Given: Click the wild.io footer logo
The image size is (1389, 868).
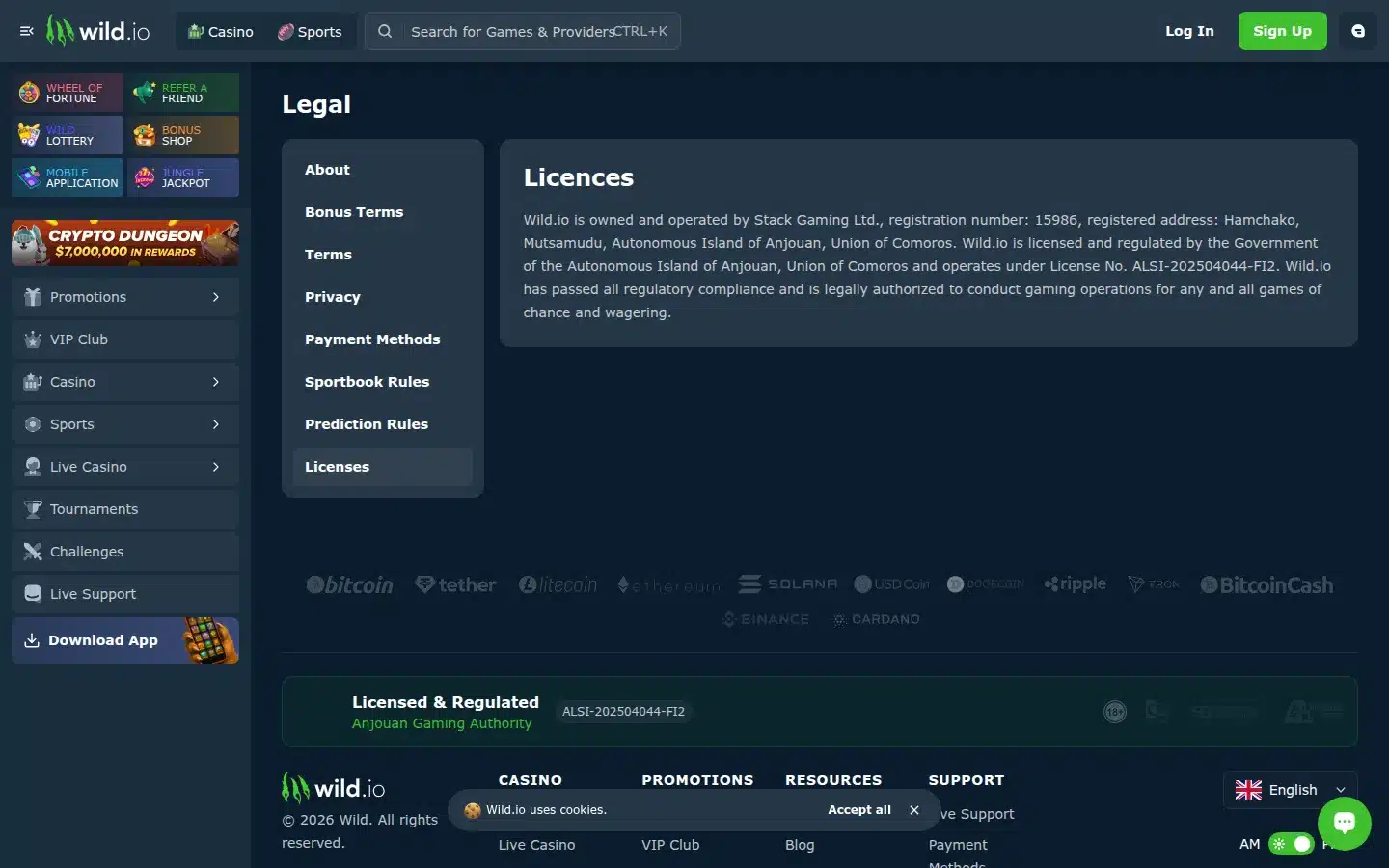Looking at the screenshot, I should click(333, 788).
